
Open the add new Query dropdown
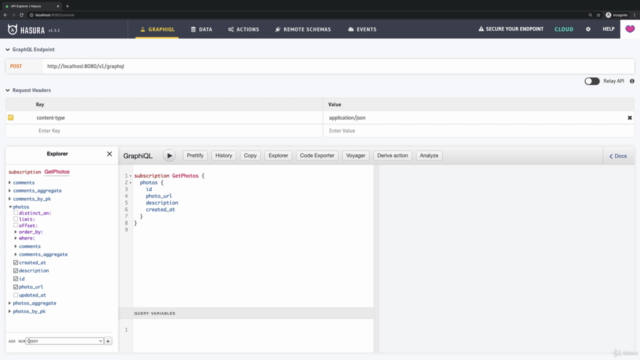[x=64, y=341]
